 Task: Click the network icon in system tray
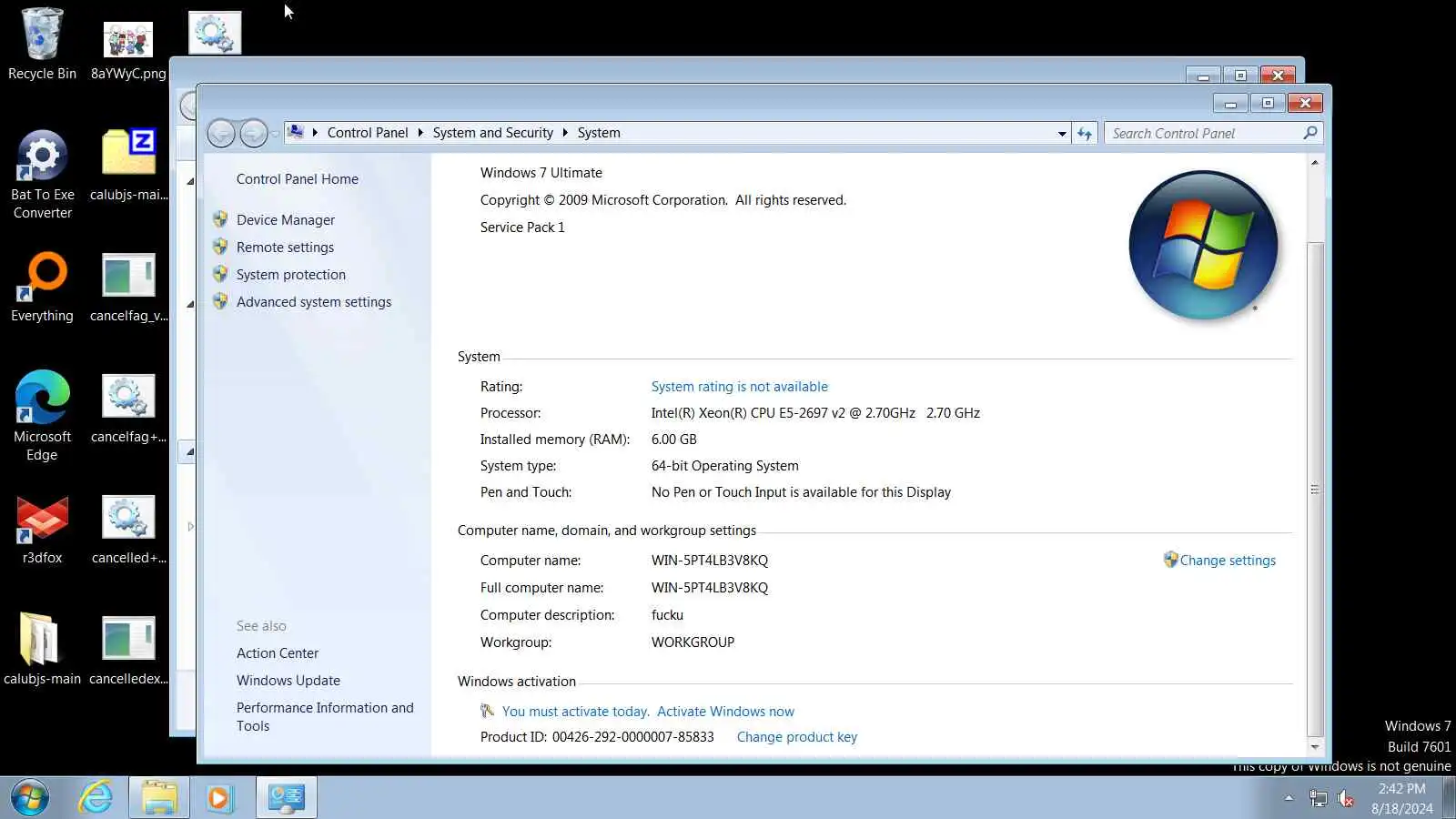coord(1318,799)
